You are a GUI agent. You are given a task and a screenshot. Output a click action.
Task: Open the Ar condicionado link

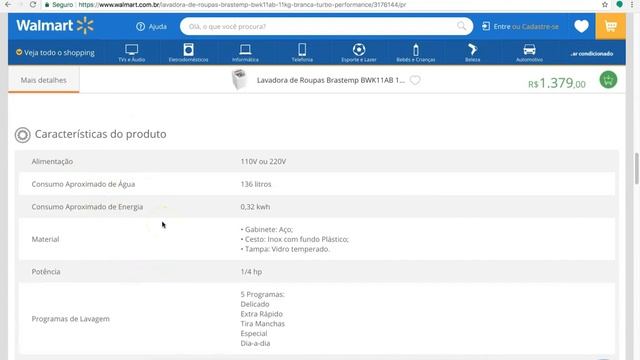(x=591, y=53)
